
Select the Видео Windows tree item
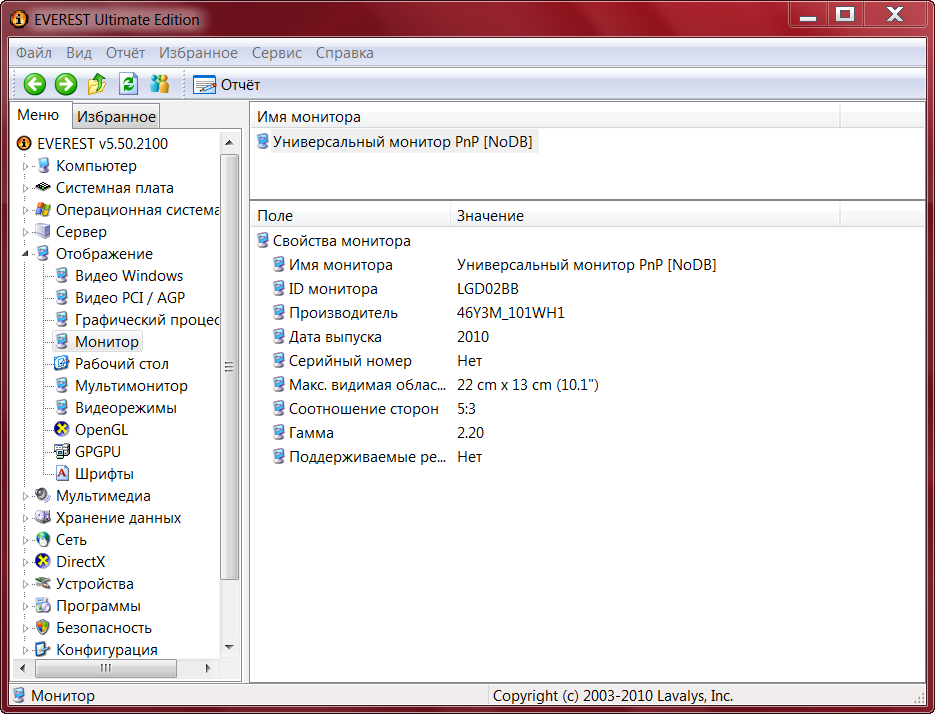click(x=128, y=276)
